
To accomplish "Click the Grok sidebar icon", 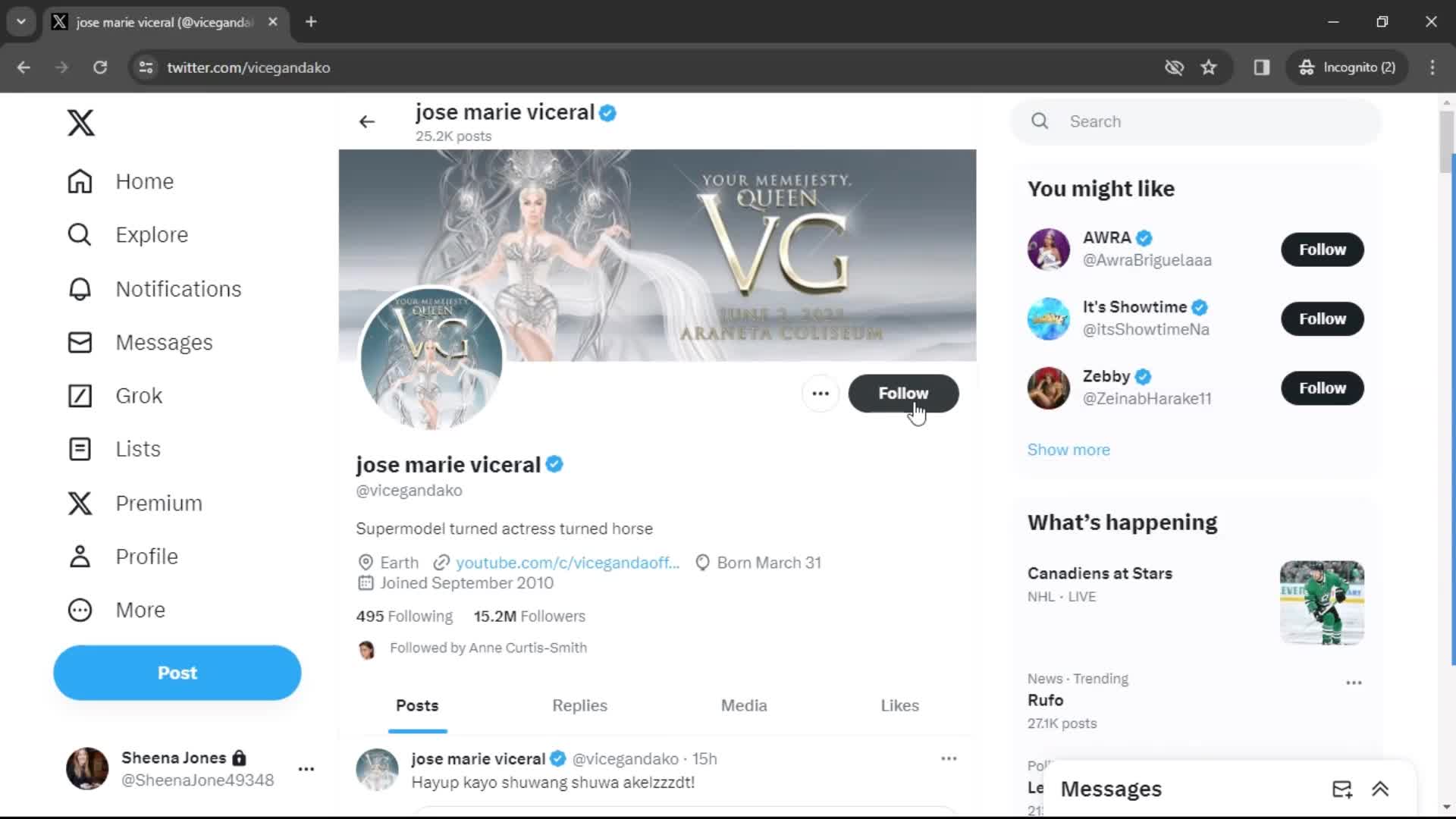I will (x=79, y=395).
